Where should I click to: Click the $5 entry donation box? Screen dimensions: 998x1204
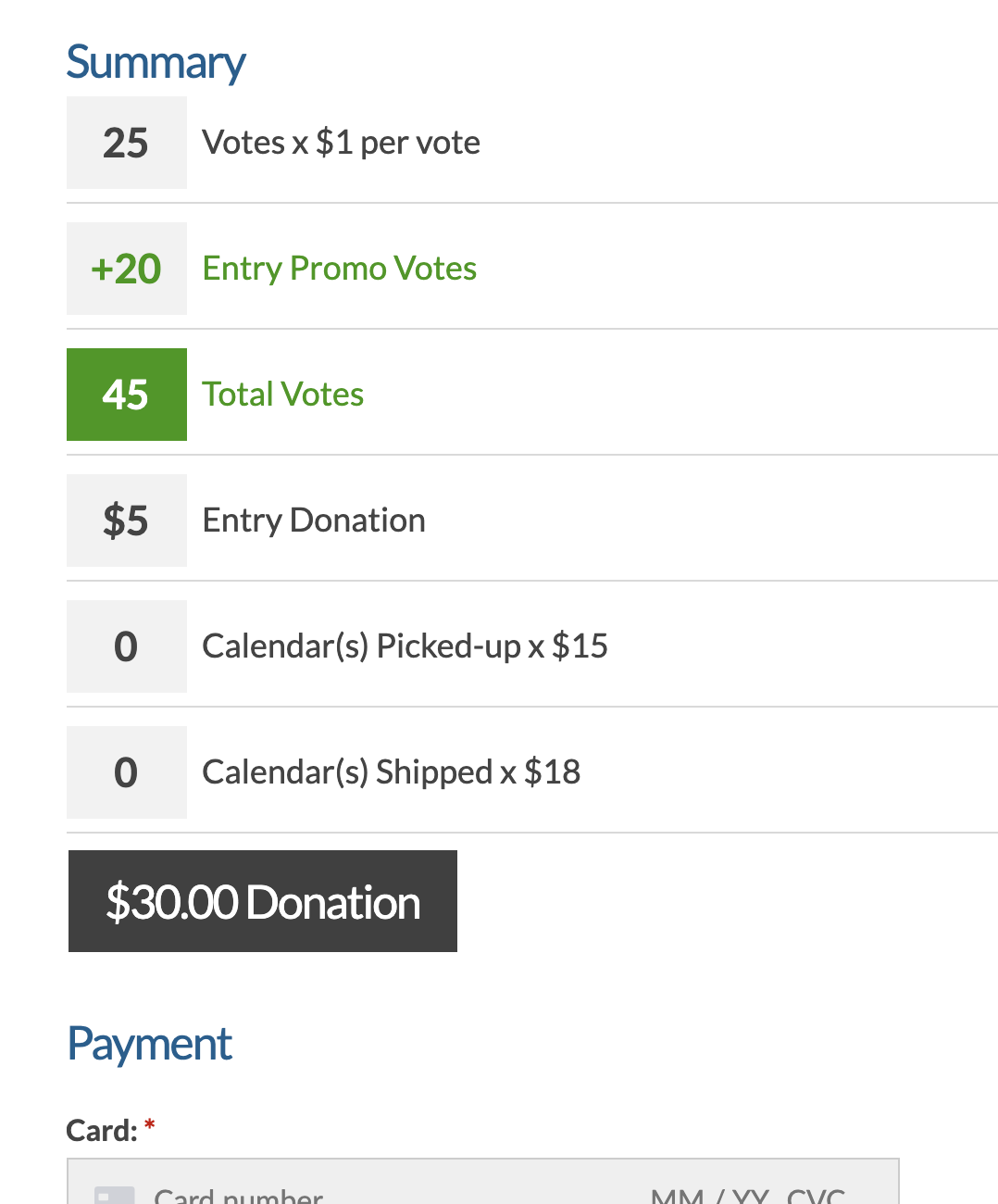coord(127,520)
